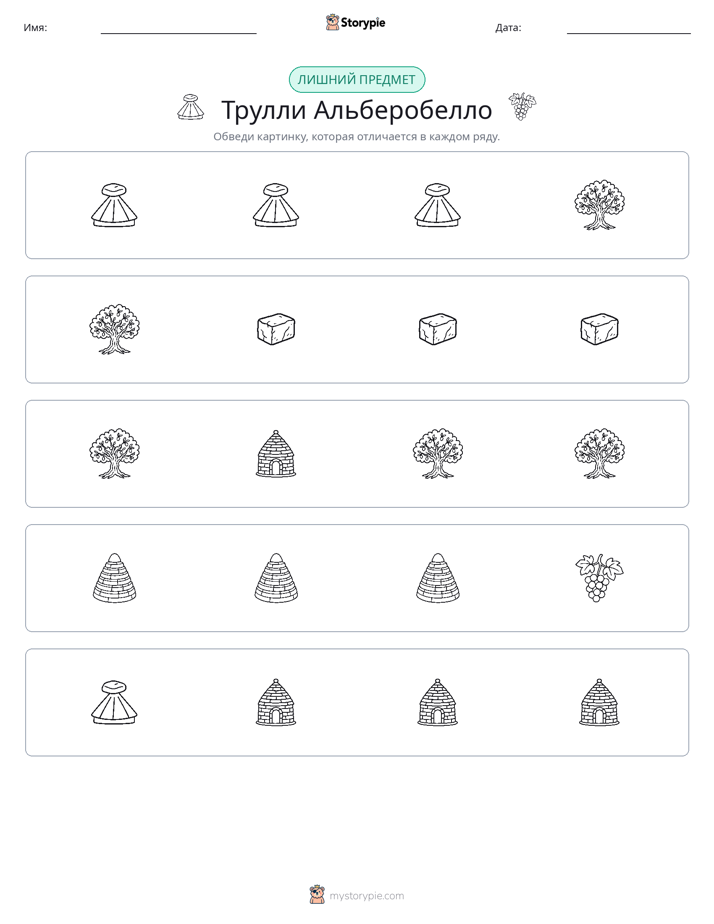Click the roof pinnacle icon beside title
Viewport: 714px width, 924px height.
click(x=190, y=107)
